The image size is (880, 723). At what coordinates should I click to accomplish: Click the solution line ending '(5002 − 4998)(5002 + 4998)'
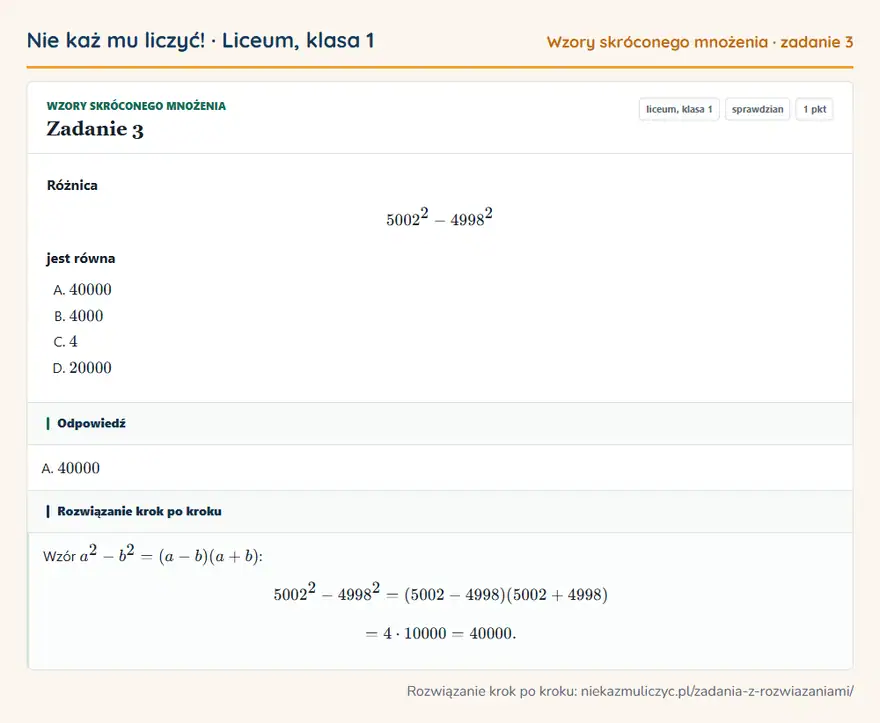(x=441, y=593)
